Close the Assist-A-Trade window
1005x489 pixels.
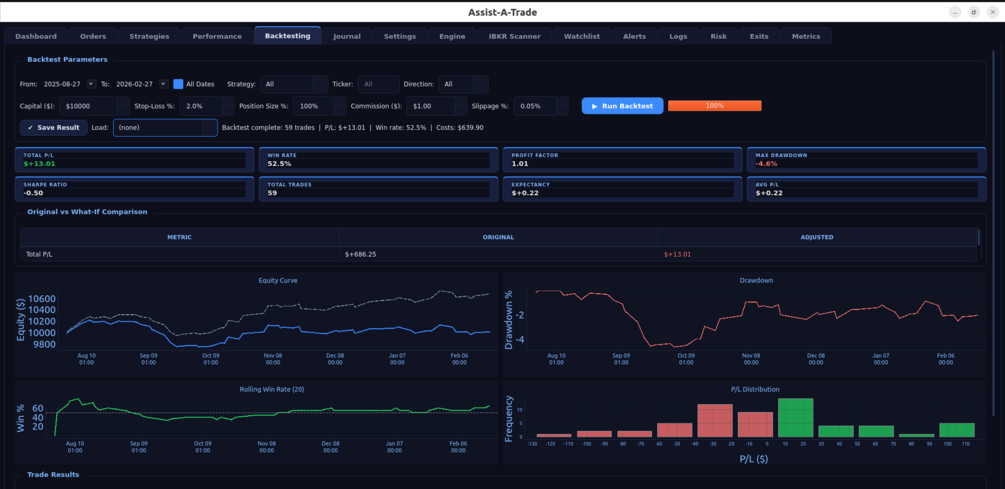[992, 12]
